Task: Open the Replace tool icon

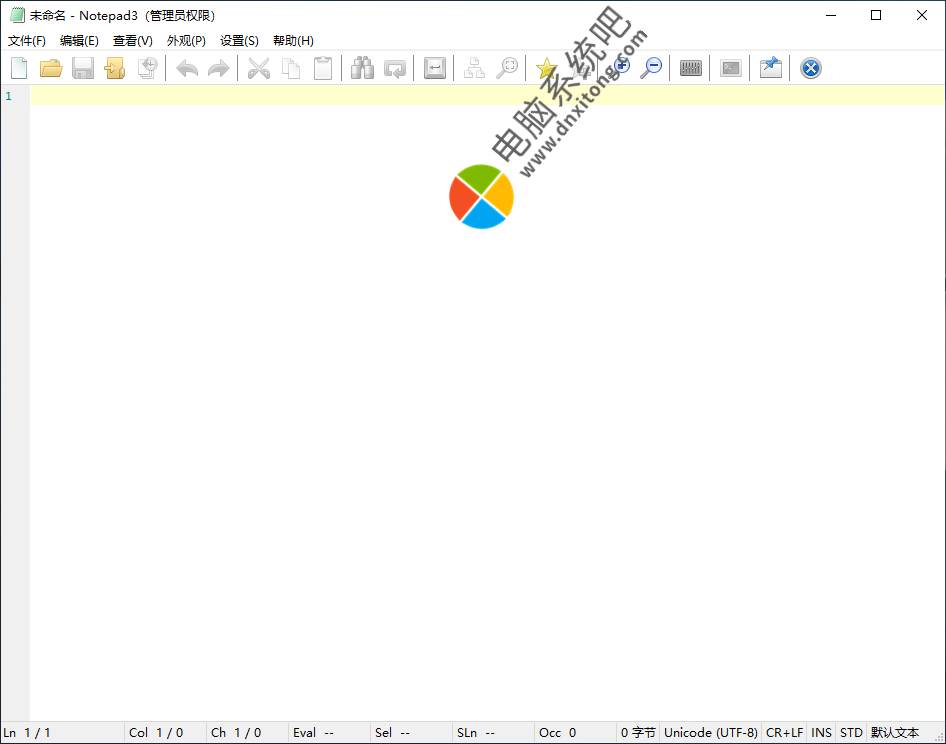Action: 395,68
